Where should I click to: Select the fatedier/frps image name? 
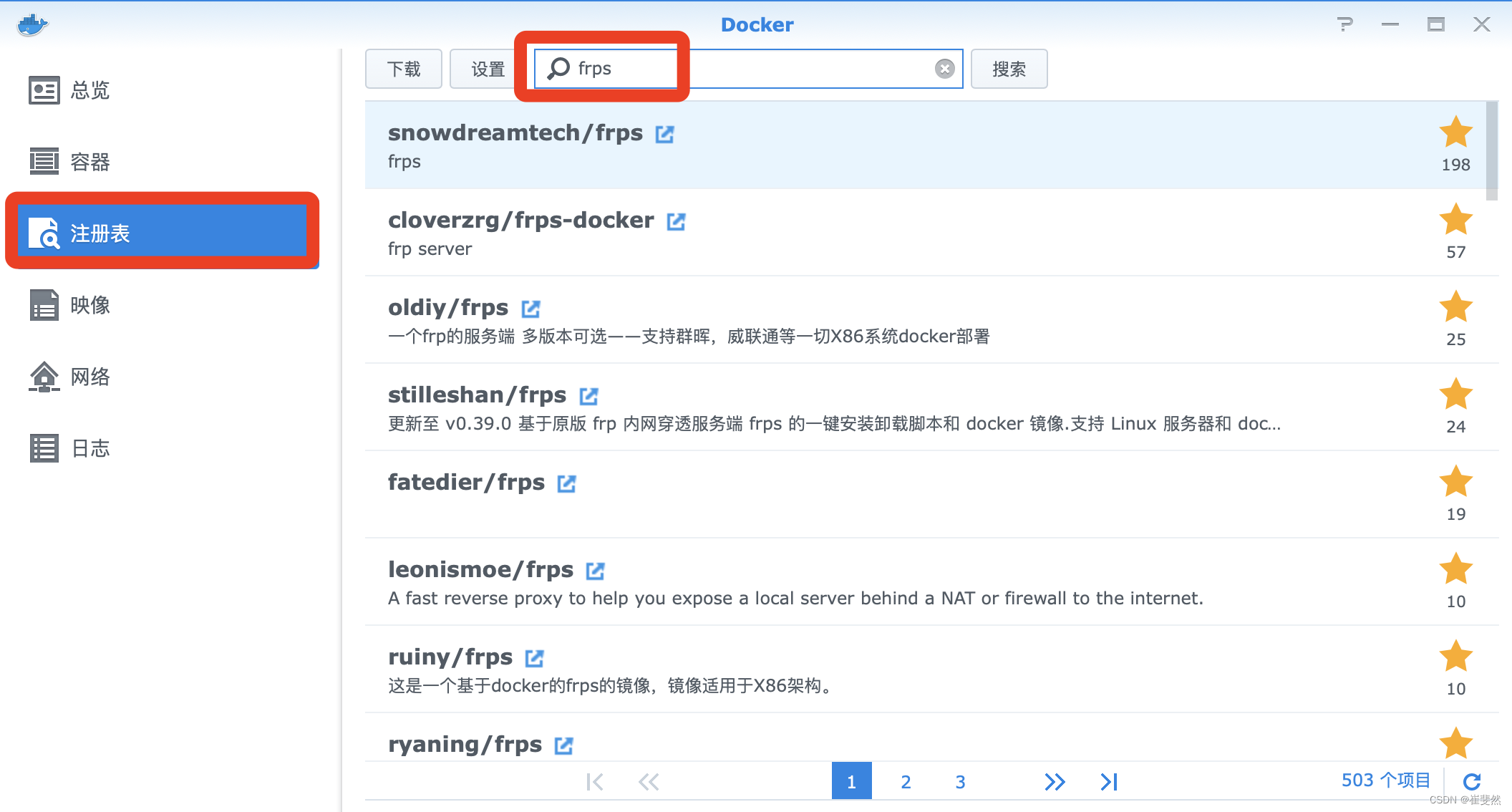[x=467, y=483]
